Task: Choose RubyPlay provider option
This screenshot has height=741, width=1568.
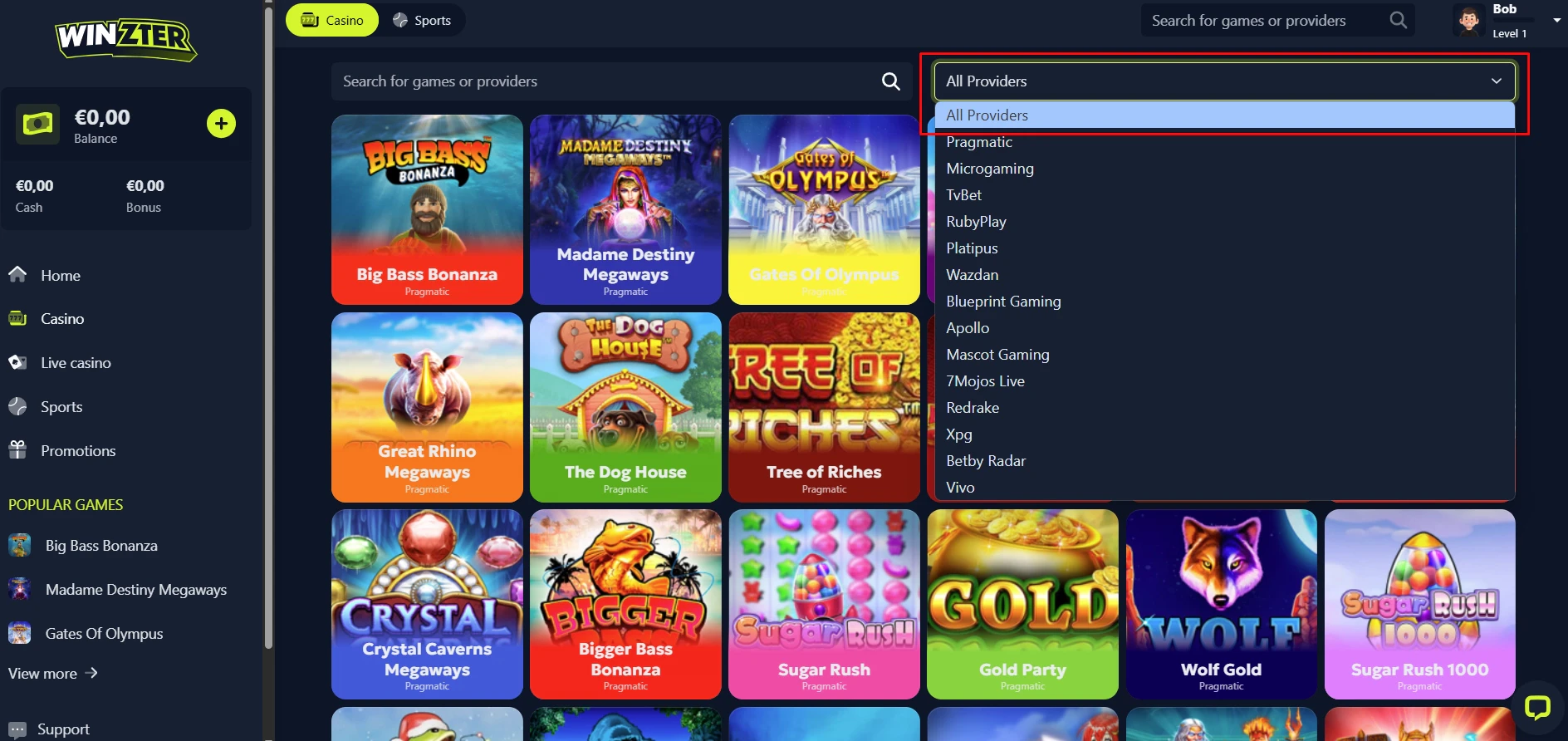Action: point(1225,222)
